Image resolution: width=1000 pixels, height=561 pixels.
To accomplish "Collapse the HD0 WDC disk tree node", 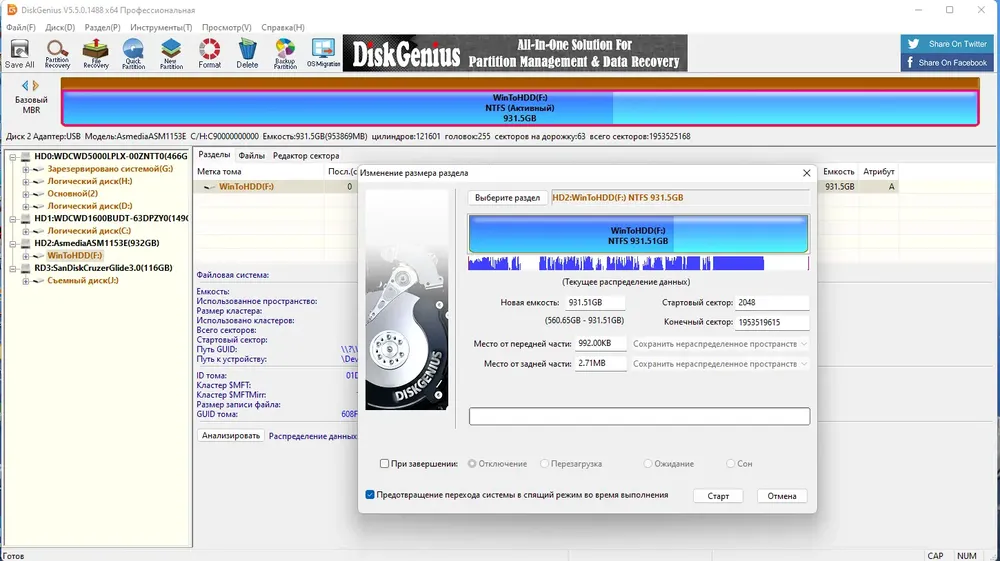I will click(x=13, y=156).
